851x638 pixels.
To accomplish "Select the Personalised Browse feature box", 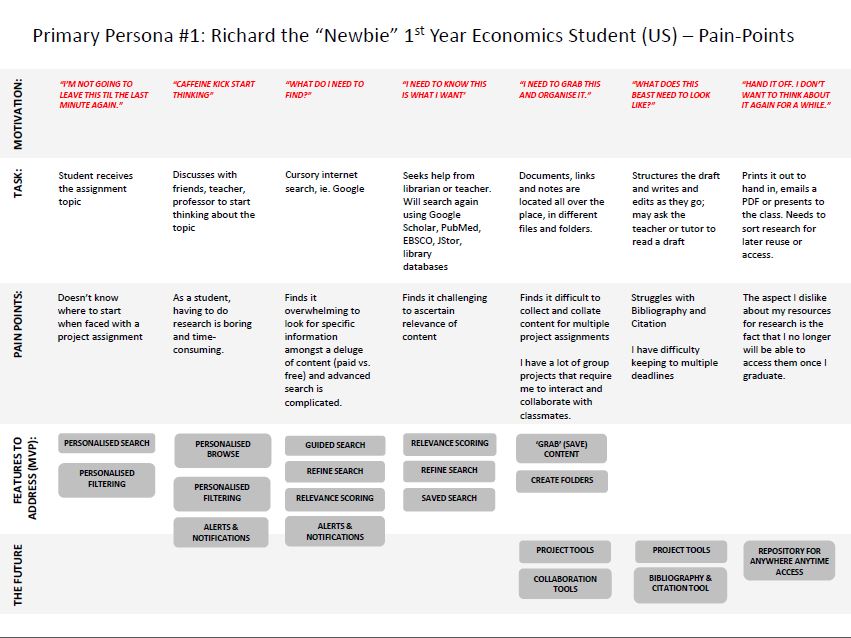I will coord(222,449).
